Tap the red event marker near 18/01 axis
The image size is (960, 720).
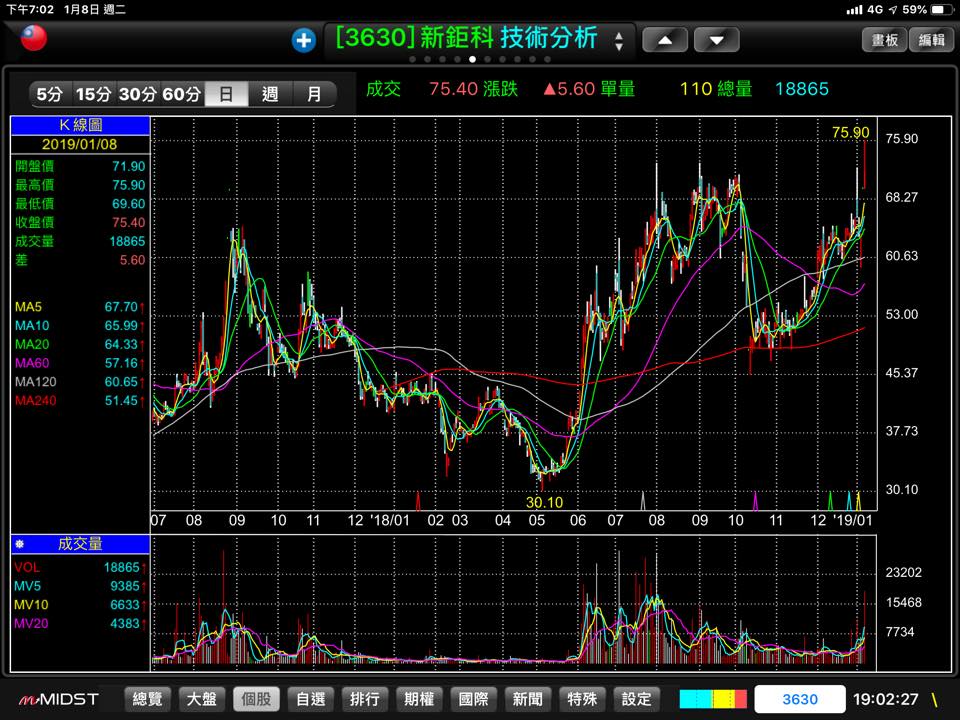(x=418, y=501)
